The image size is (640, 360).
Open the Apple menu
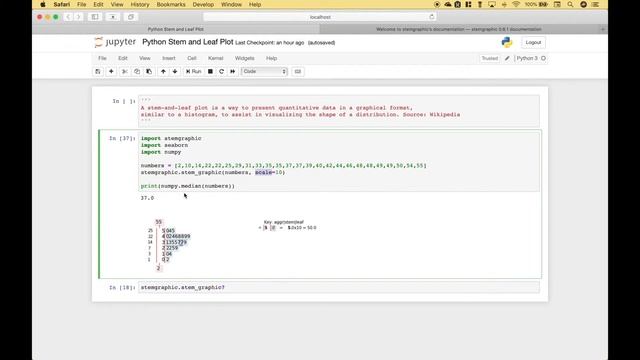coord(42,4)
